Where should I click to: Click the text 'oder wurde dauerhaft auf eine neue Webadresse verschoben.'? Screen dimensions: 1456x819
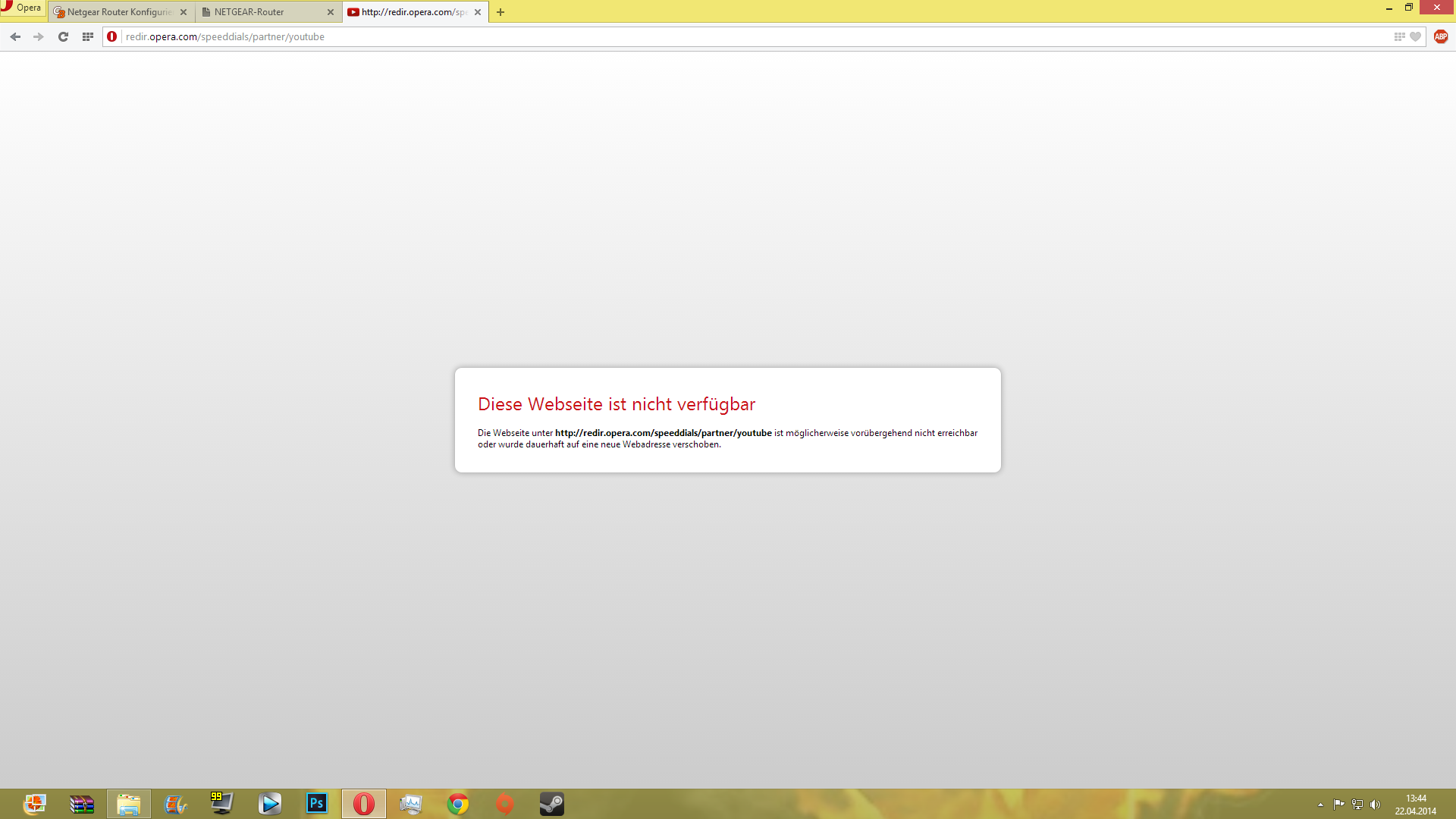[x=599, y=444]
